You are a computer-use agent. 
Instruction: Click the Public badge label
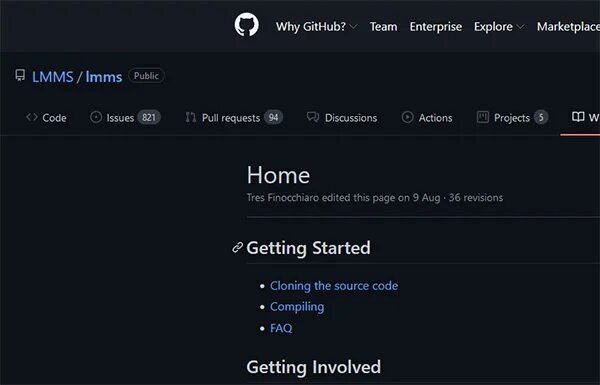coord(146,76)
